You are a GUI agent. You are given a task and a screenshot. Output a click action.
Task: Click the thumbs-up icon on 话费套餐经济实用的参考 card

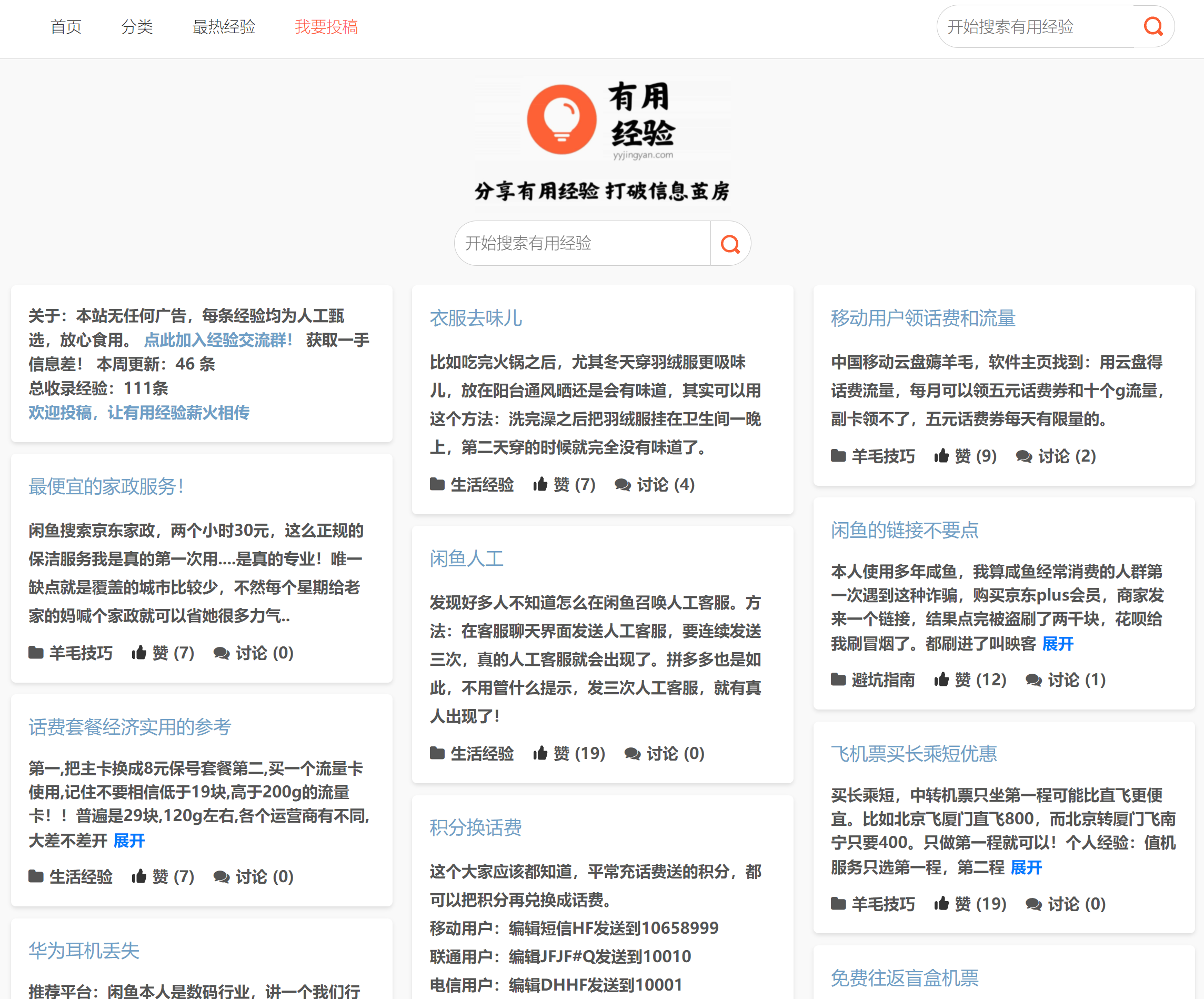[139, 876]
